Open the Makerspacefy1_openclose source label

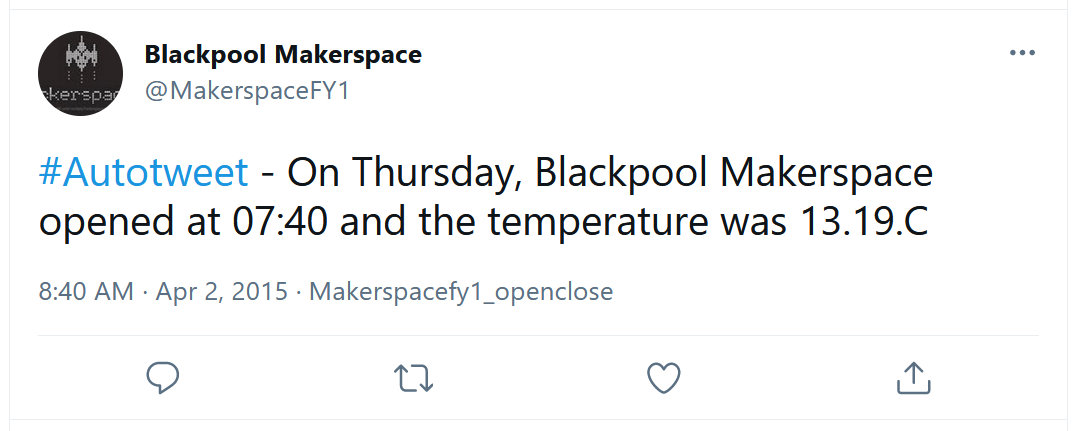pyautogui.click(x=461, y=292)
